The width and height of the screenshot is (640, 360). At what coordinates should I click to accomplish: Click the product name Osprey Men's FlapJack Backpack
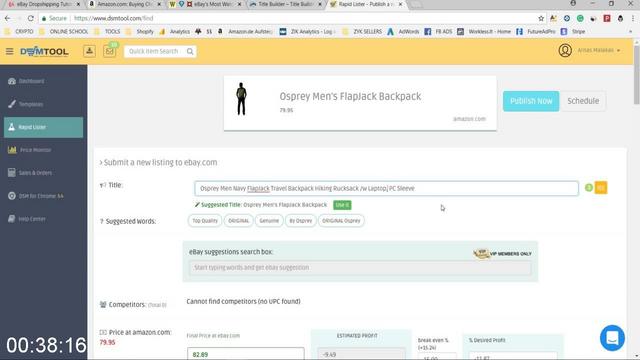tap(350, 96)
